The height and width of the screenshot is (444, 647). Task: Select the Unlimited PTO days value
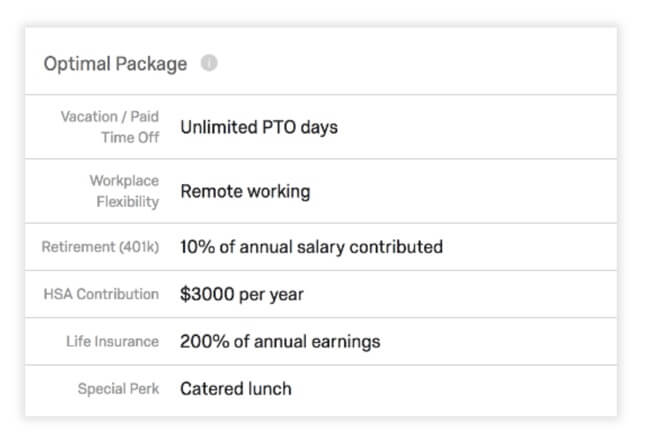pos(259,127)
